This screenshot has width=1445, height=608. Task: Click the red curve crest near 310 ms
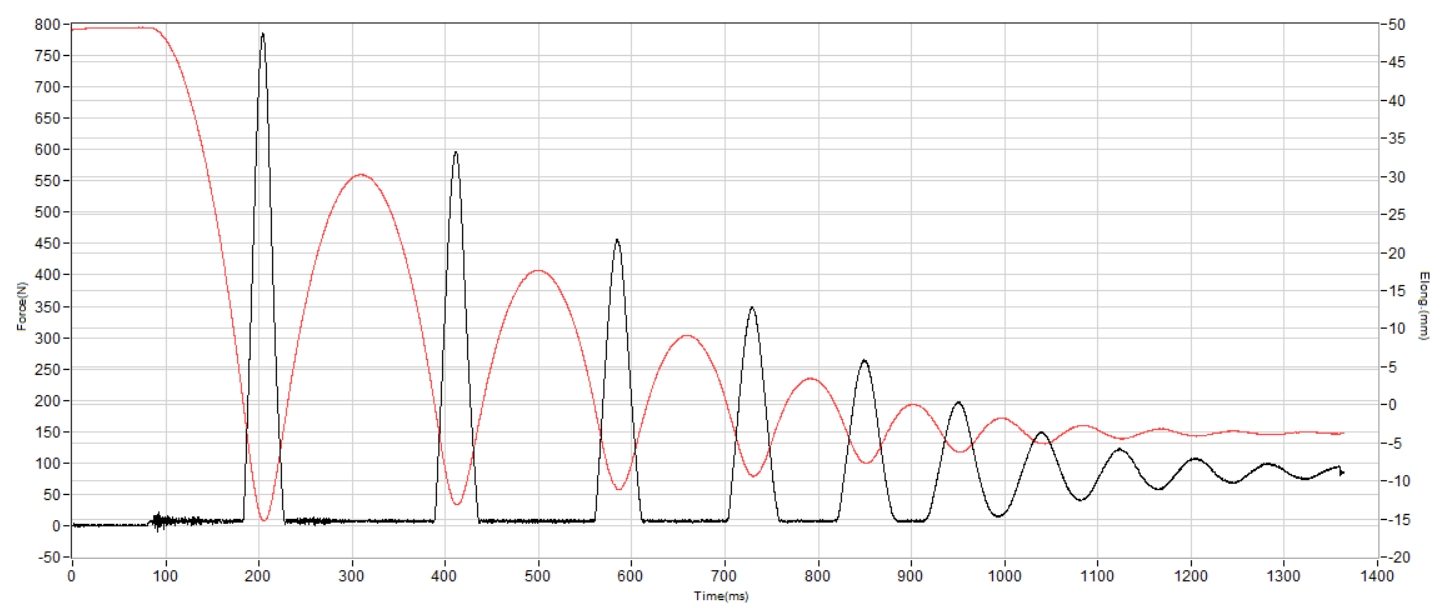click(360, 175)
